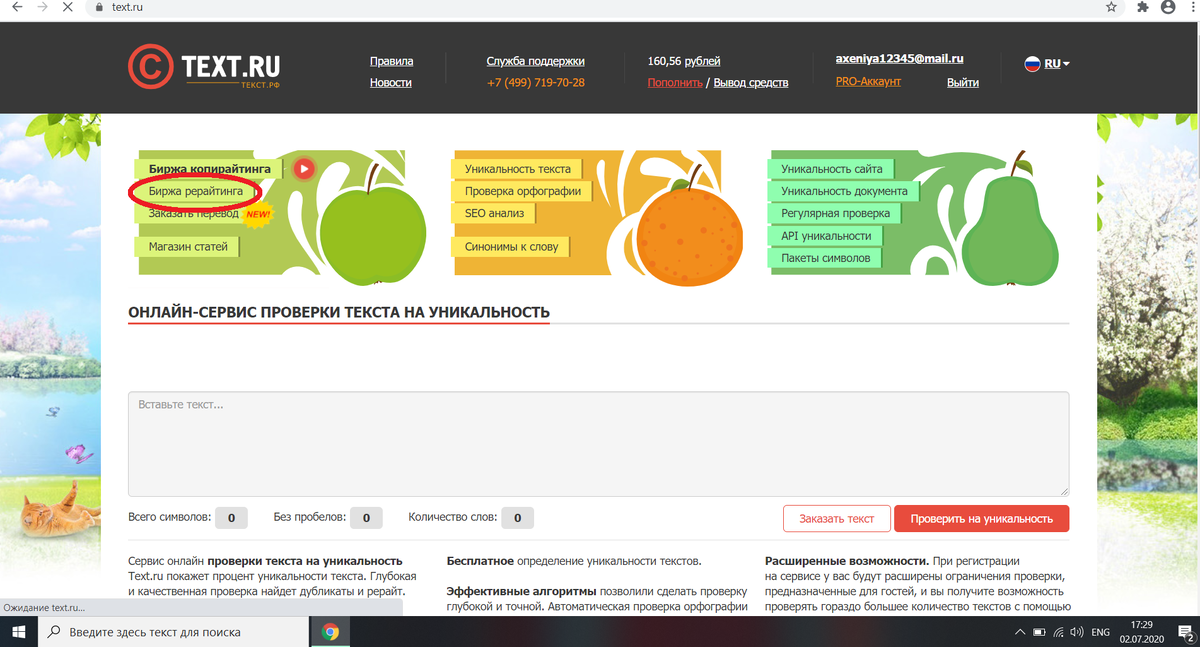Click the Russian flag icon
The height and width of the screenshot is (647, 1200).
[1032, 64]
